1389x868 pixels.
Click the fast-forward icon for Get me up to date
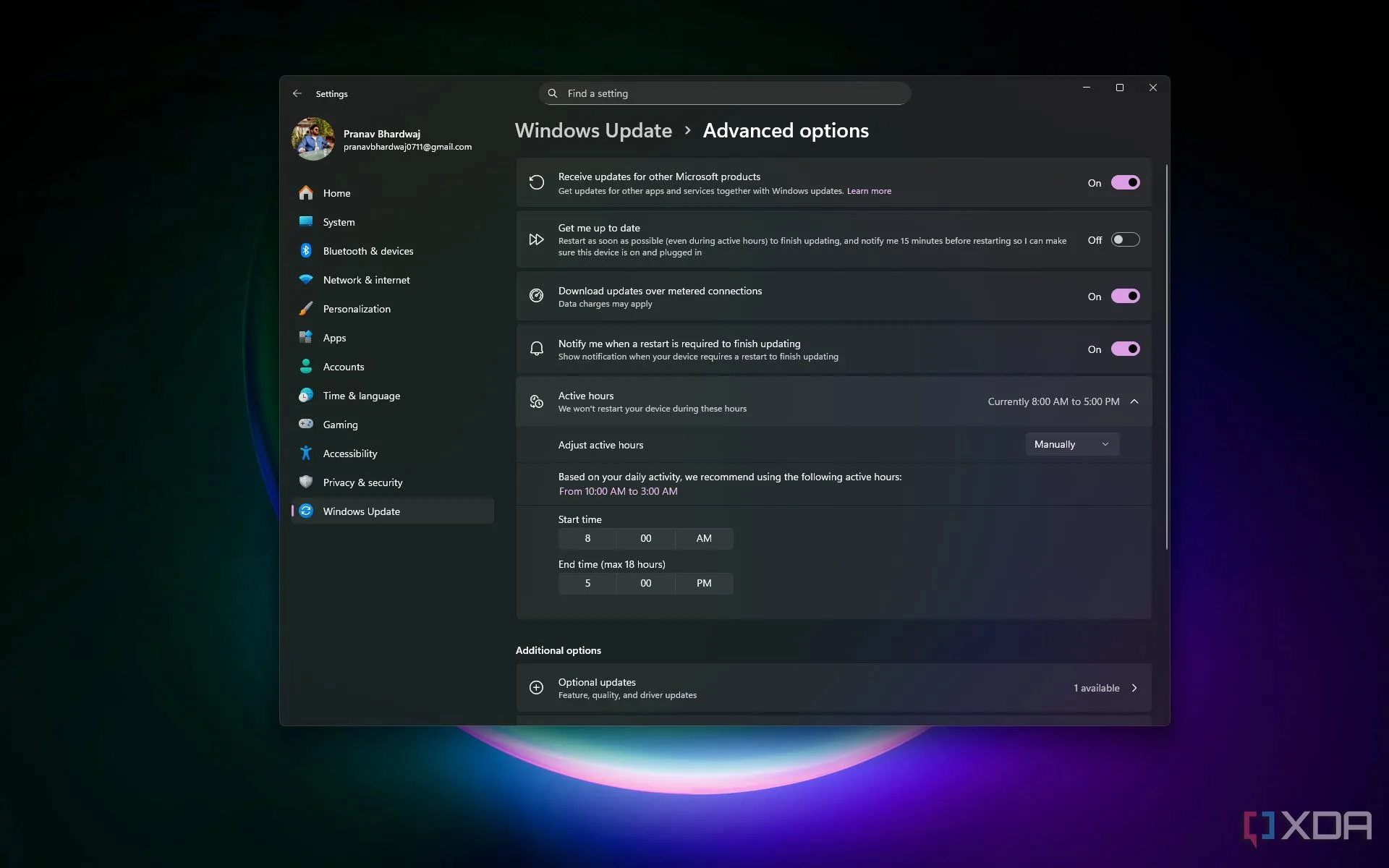point(536,239)
